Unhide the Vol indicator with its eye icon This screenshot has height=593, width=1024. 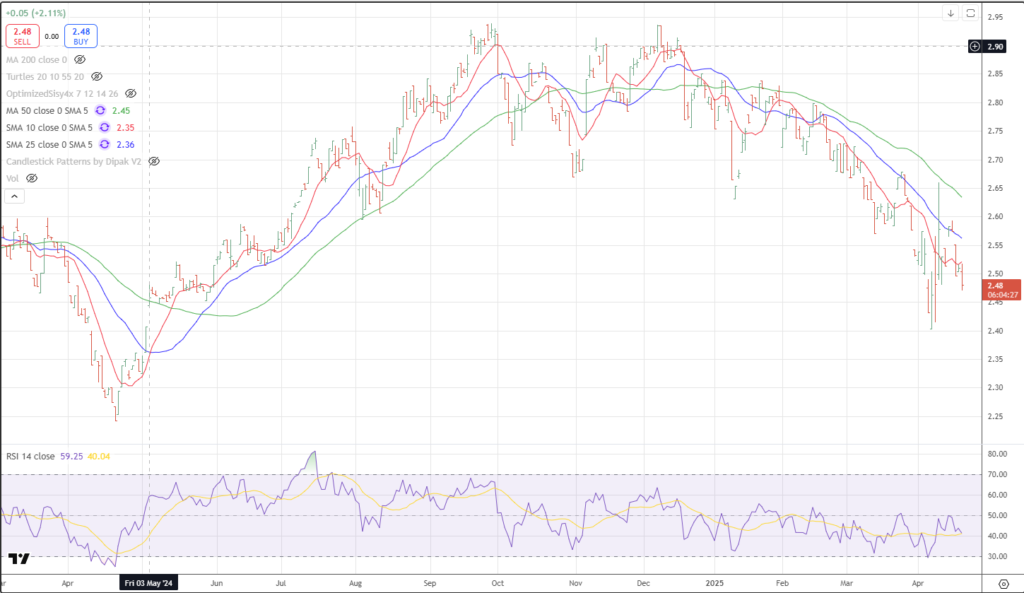[x=31, y=178]
